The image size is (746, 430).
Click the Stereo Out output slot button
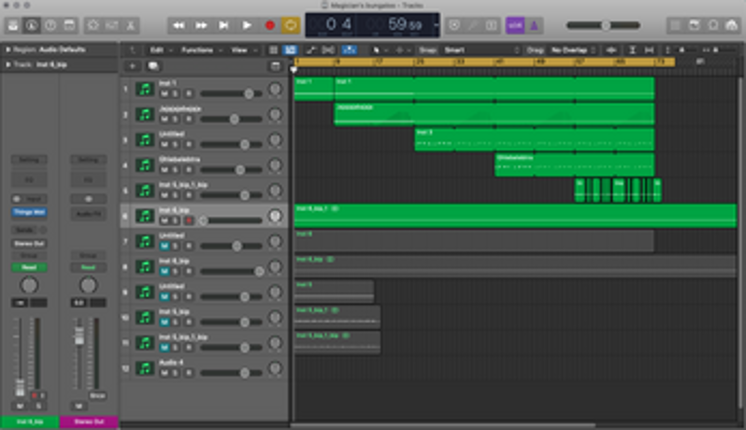[29, 244]
